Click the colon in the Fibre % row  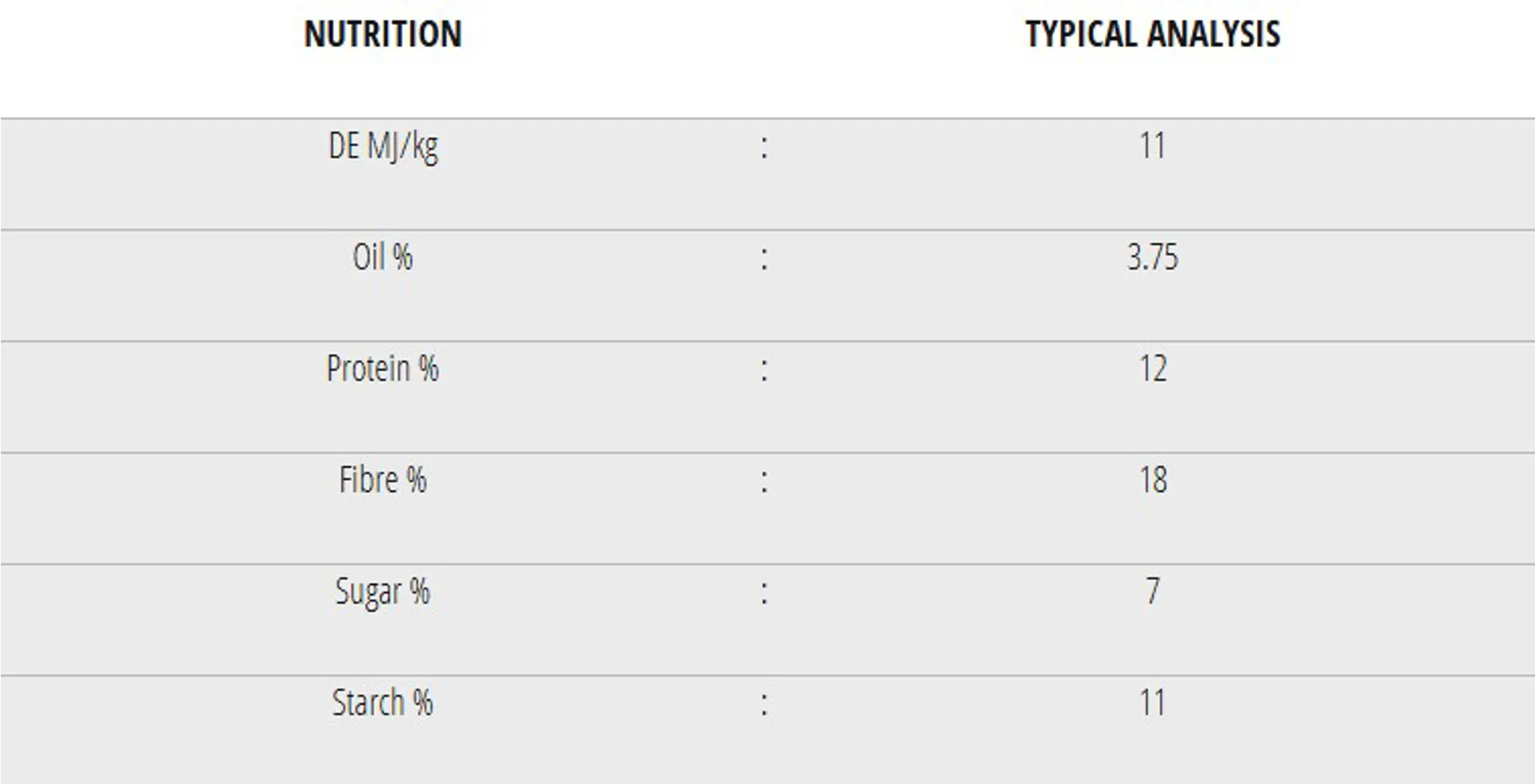coord(764,481)
